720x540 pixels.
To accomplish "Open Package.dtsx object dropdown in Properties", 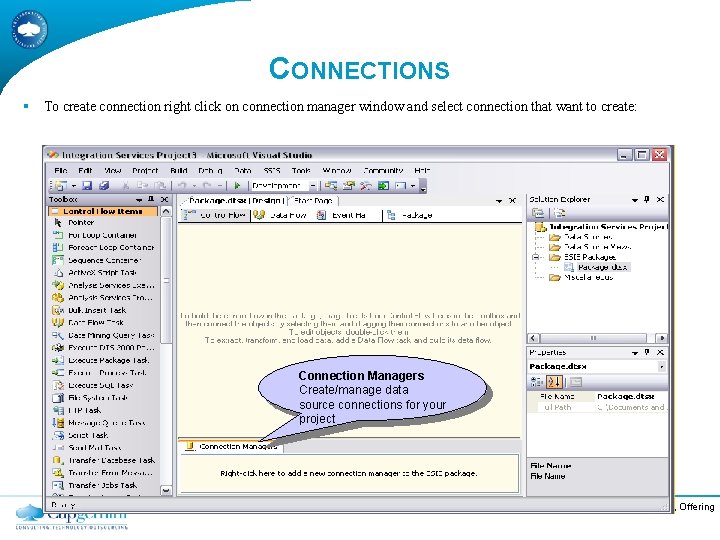I will (x=662, y=366).
